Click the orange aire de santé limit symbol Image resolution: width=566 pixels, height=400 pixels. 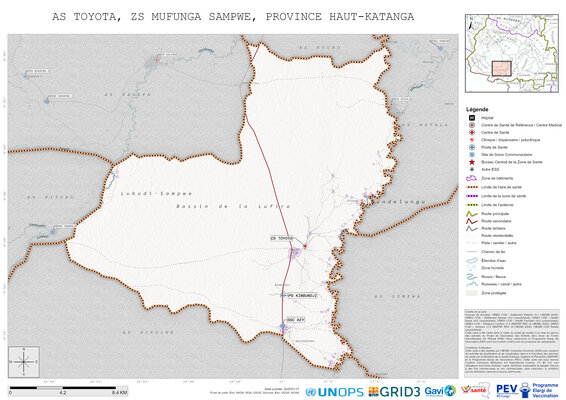472,187
